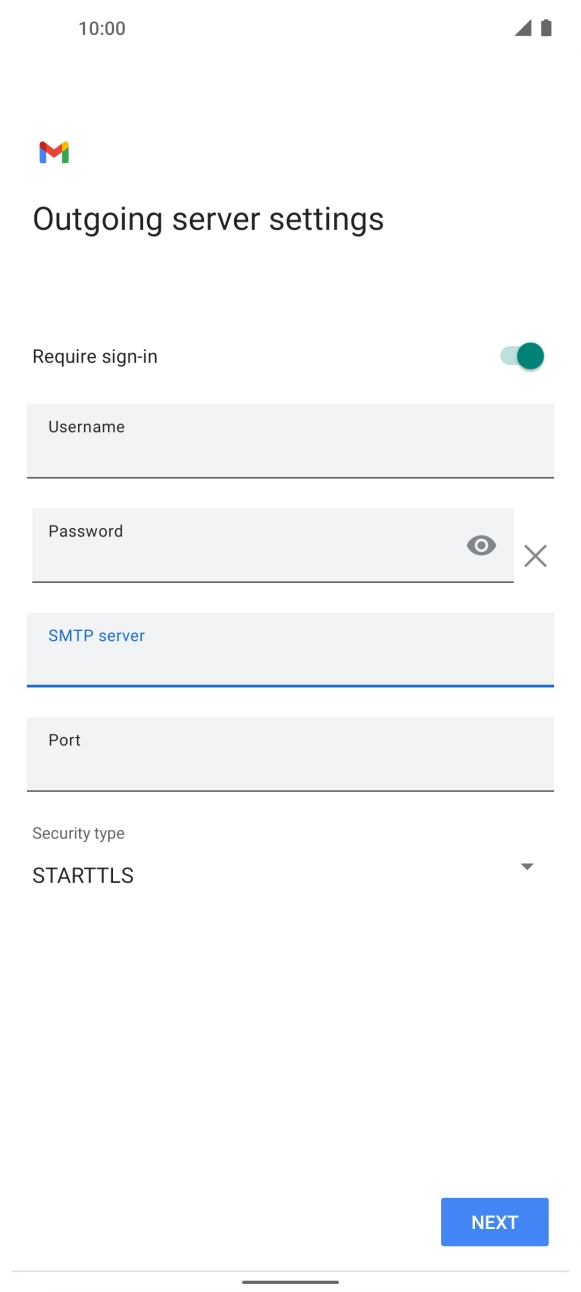Click the NEXT button

[494, 1221]
